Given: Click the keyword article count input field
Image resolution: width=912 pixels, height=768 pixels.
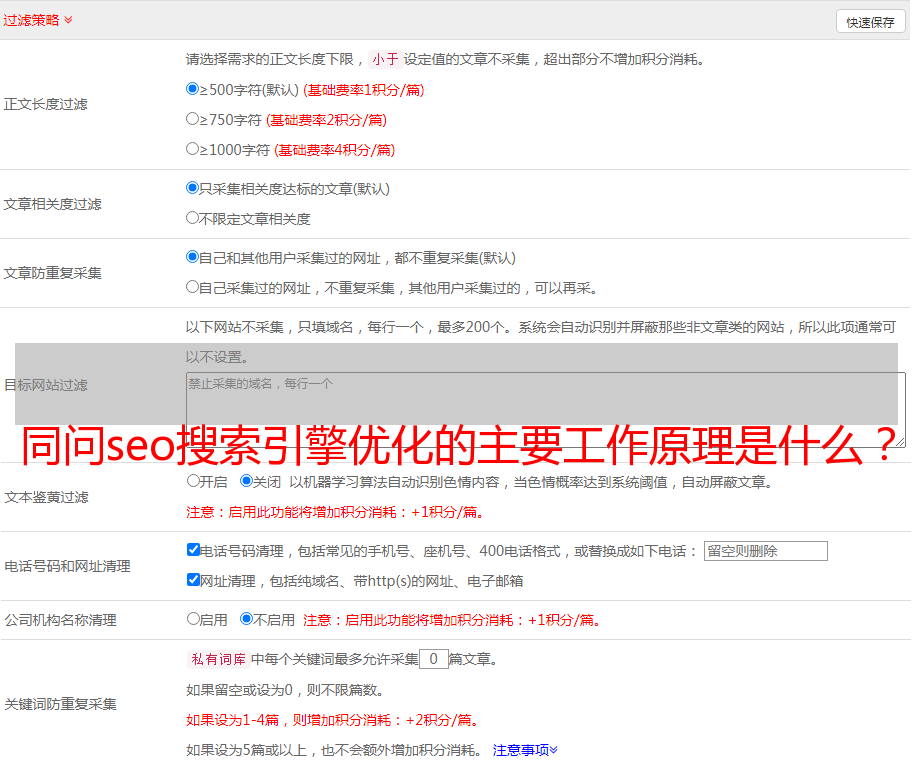Looking at the screenshot, I should point(433,659).
